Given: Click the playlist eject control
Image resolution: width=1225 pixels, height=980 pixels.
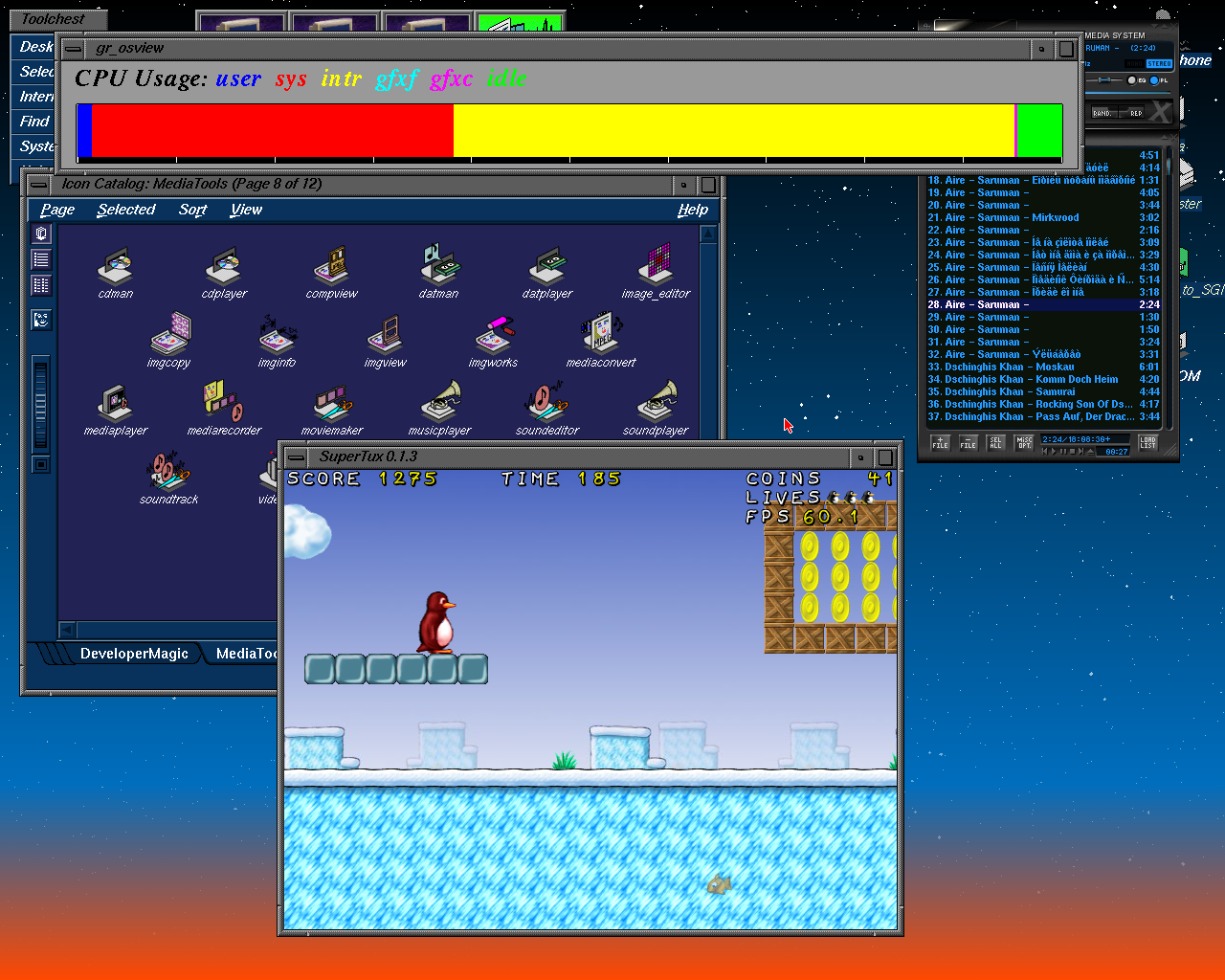Looking at the screenshot, I should tap(1090, 452).
